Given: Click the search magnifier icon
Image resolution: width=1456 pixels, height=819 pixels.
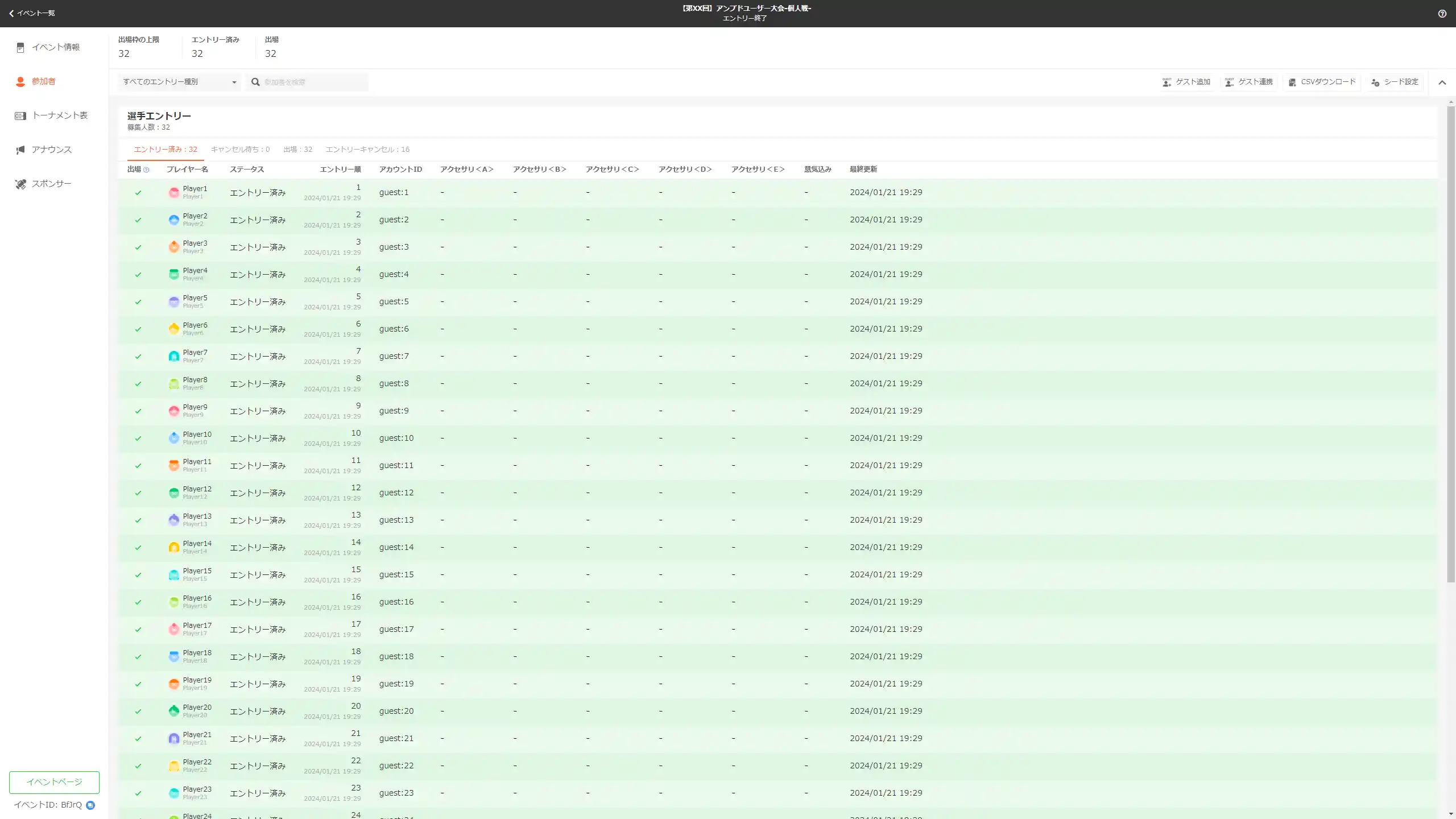Looking at the screenshot, I should point(255,82).
